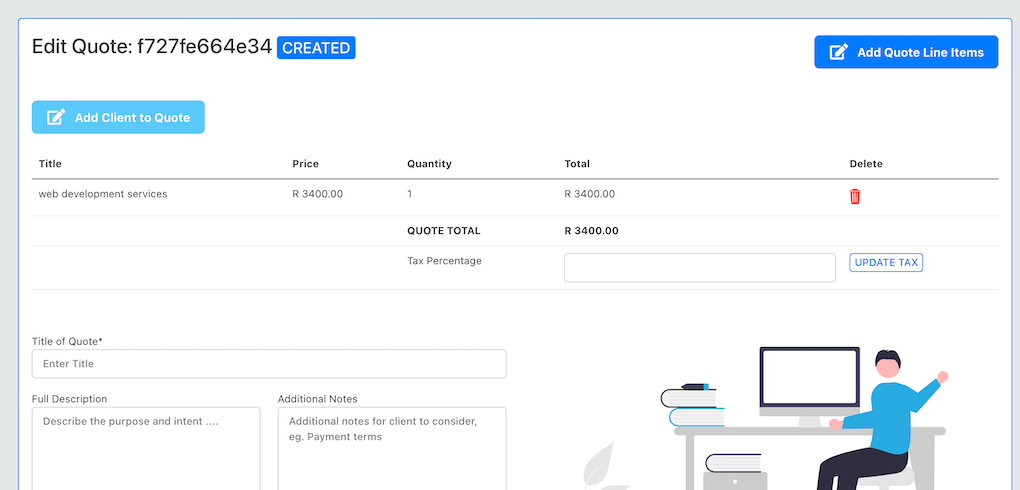Click the Title of Quote field
Image resolution: width=1020 pixels, height=490 pixels.
click(x=269, y=364)
